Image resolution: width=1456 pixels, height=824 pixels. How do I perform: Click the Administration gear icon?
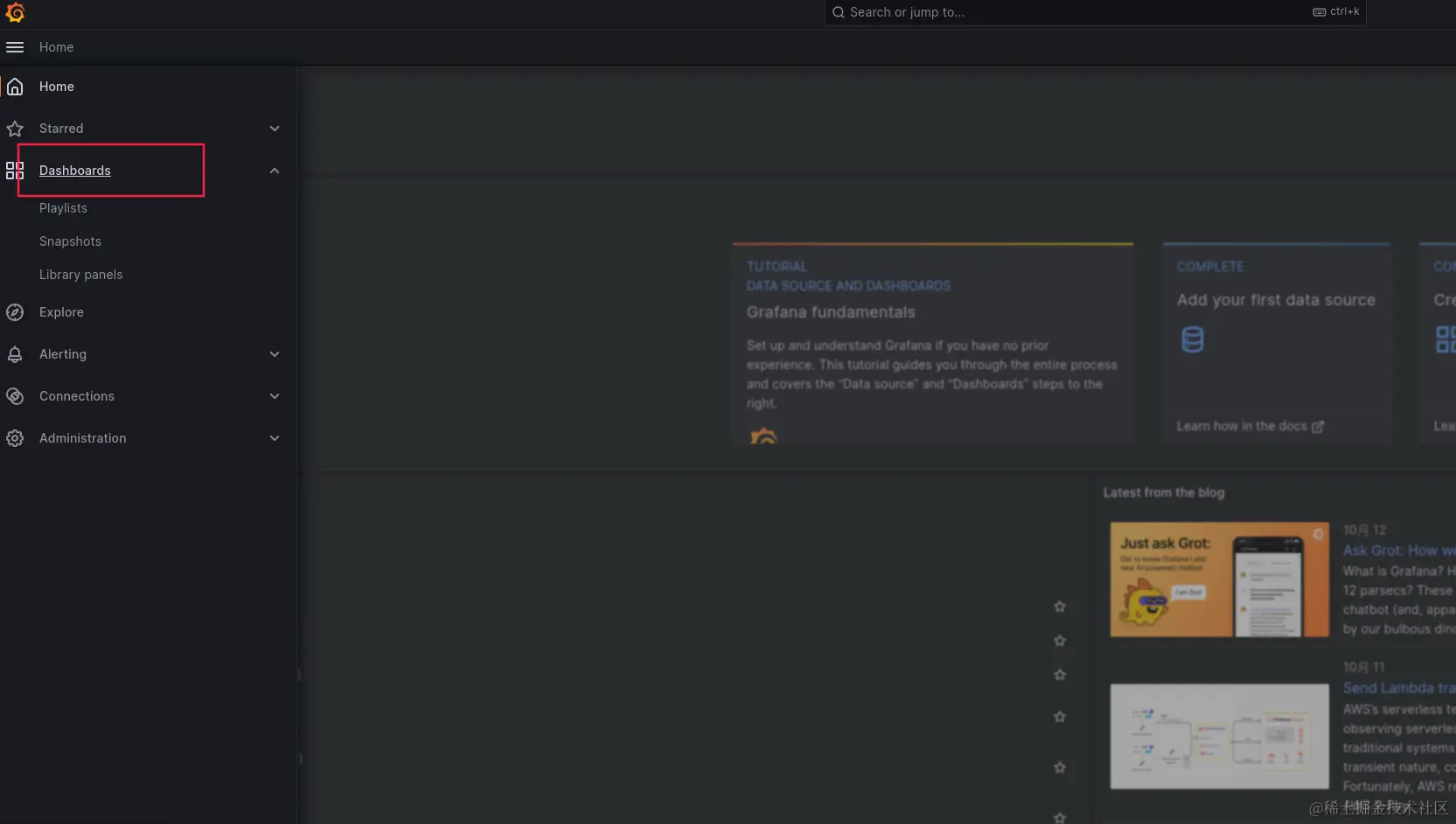(15, 438)
